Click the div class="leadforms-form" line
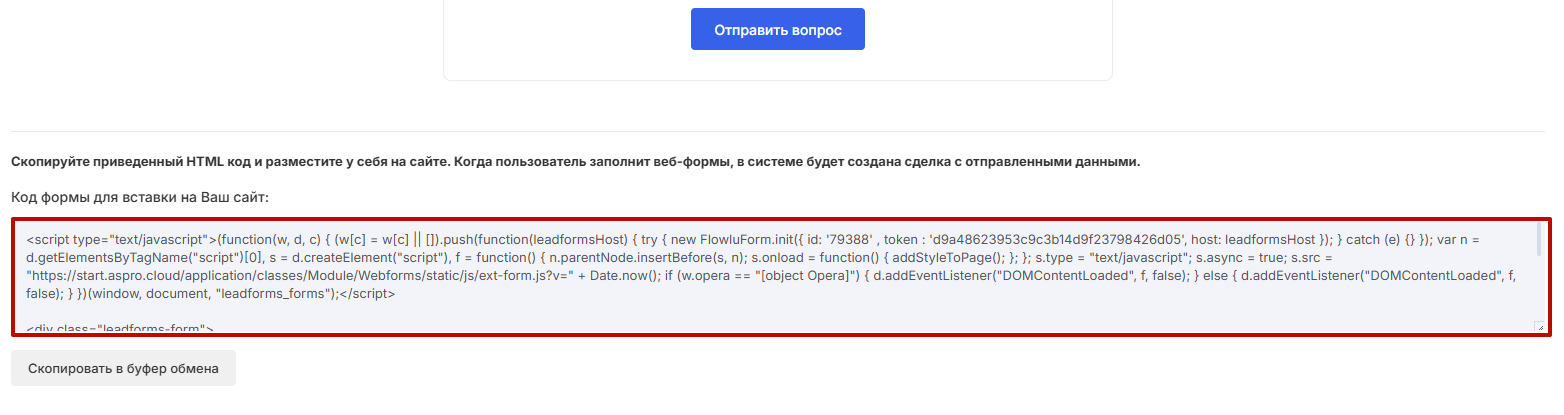 (x=120, y=328)
